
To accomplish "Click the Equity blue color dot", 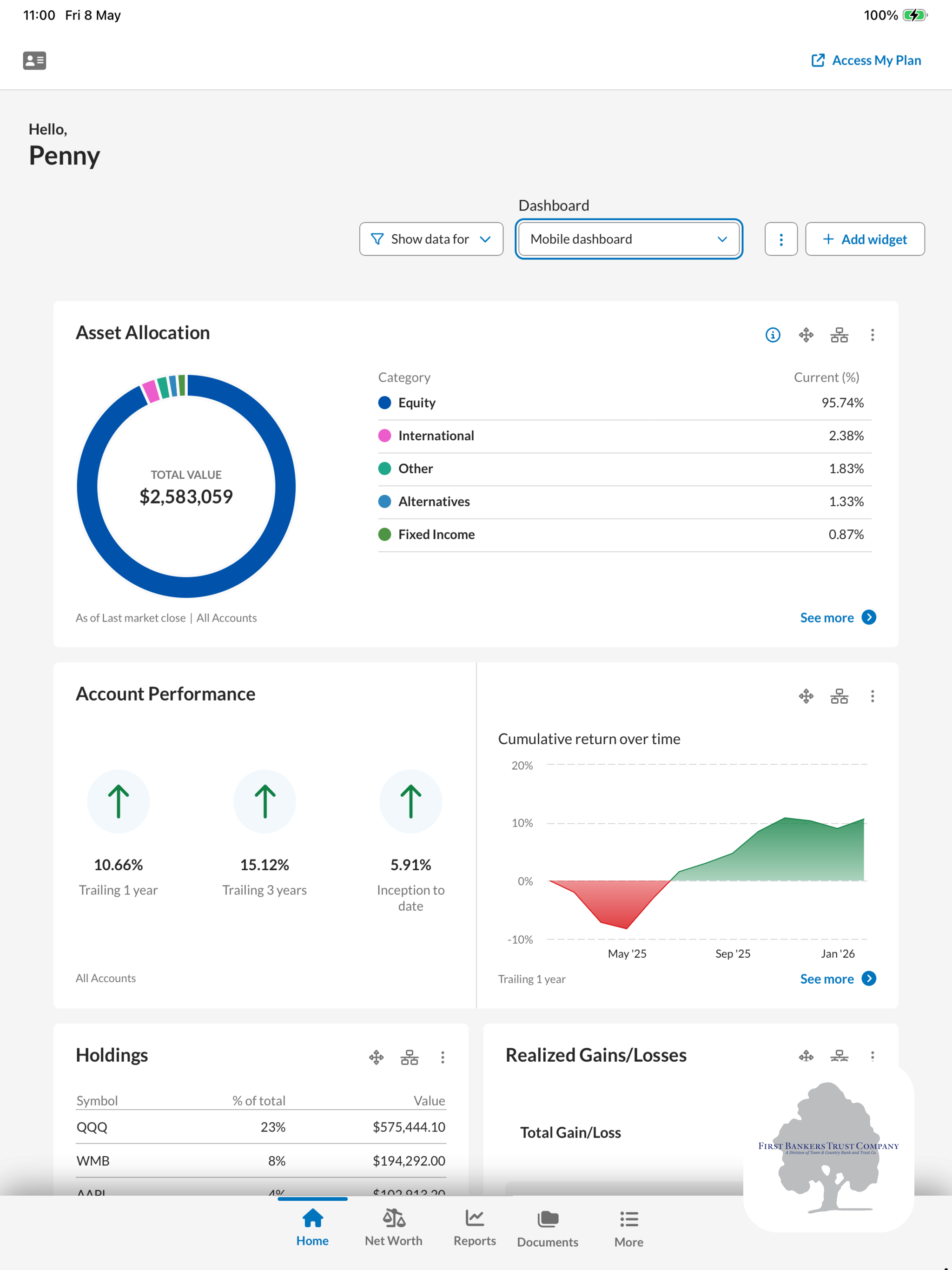I will click(385, 403).
